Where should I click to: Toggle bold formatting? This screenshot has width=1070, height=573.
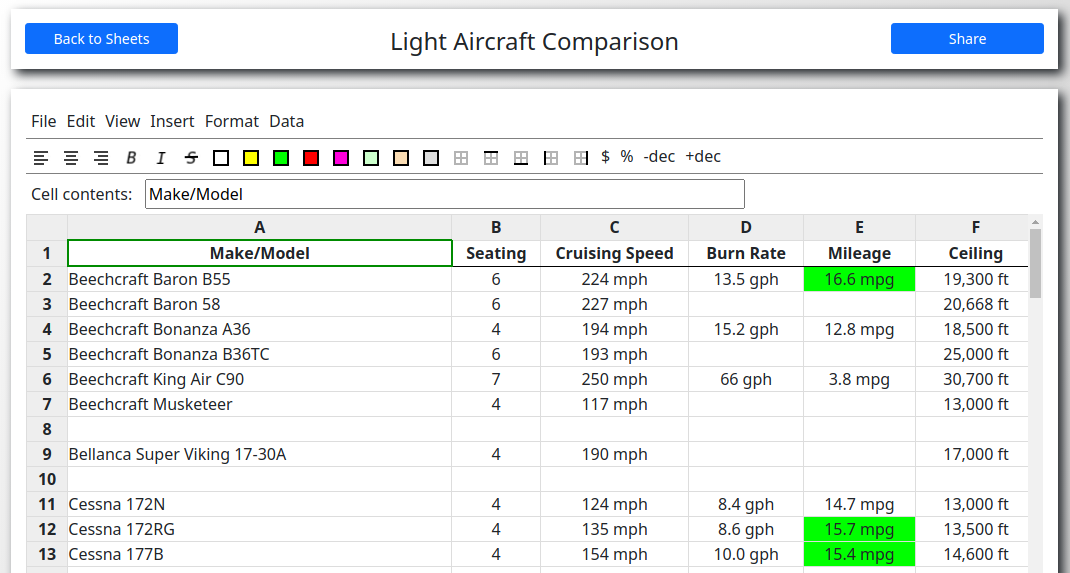[x=131, y=158]
